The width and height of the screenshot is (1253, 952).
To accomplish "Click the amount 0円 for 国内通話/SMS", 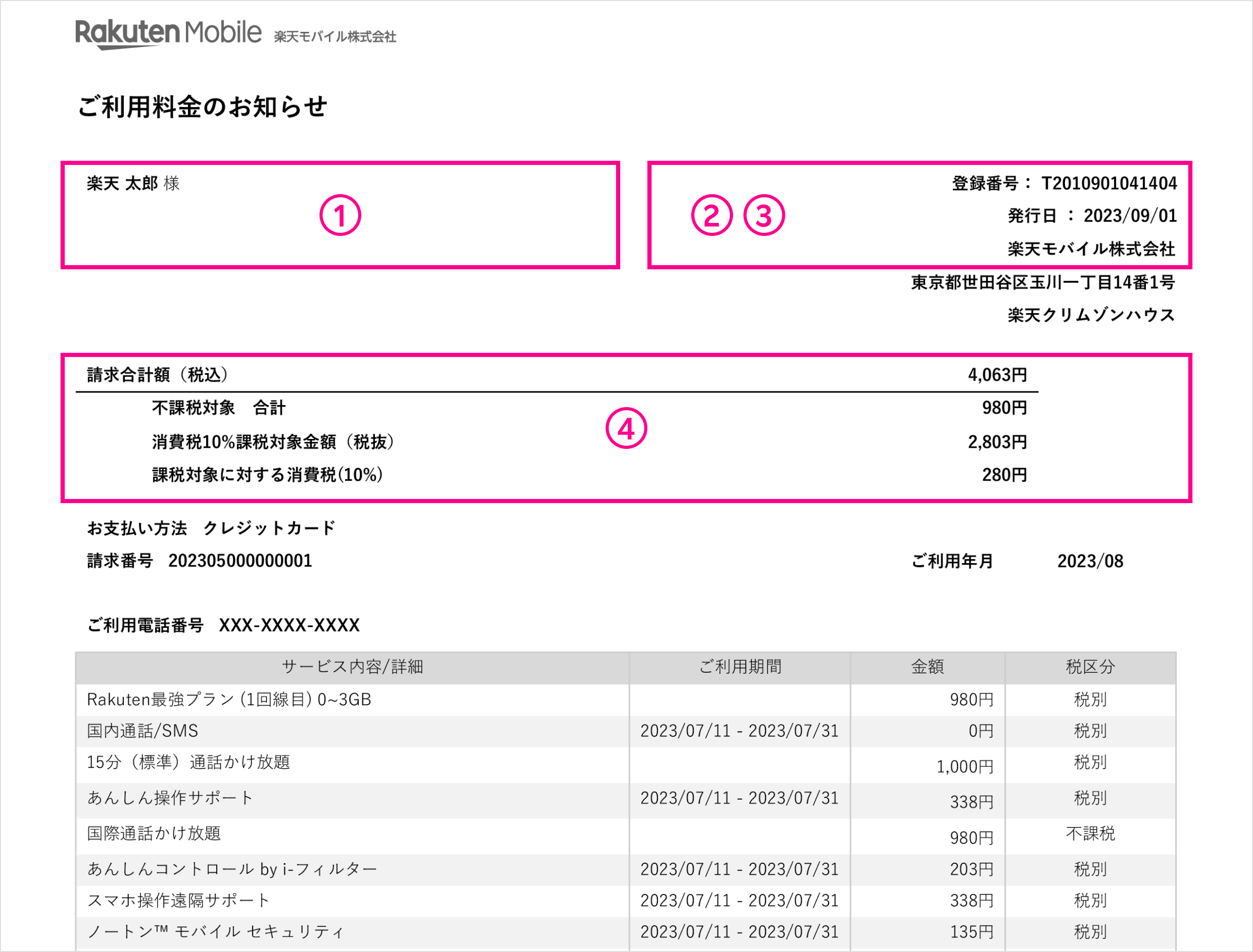I will tap(981, 731).
